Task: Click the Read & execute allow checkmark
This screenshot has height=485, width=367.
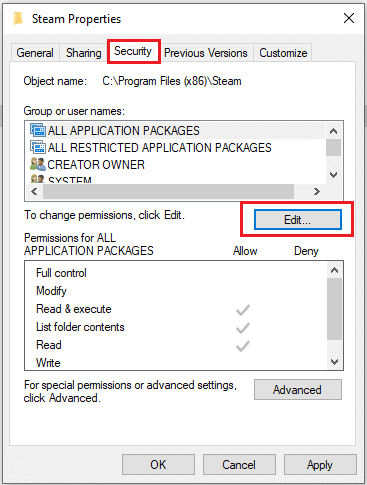Action: click(243, 310)
